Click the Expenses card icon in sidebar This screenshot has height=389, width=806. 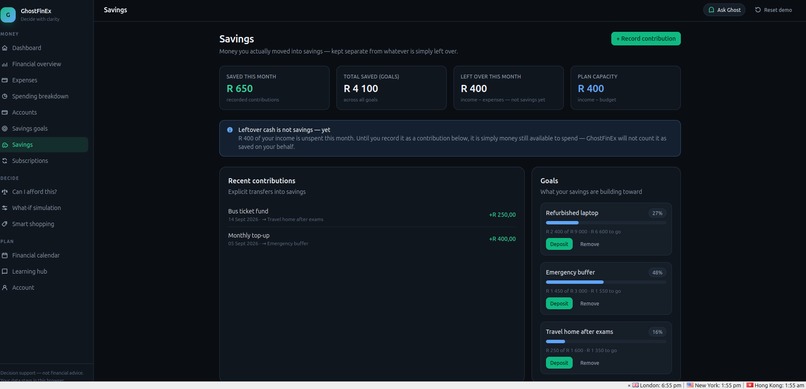pos(5,80)
